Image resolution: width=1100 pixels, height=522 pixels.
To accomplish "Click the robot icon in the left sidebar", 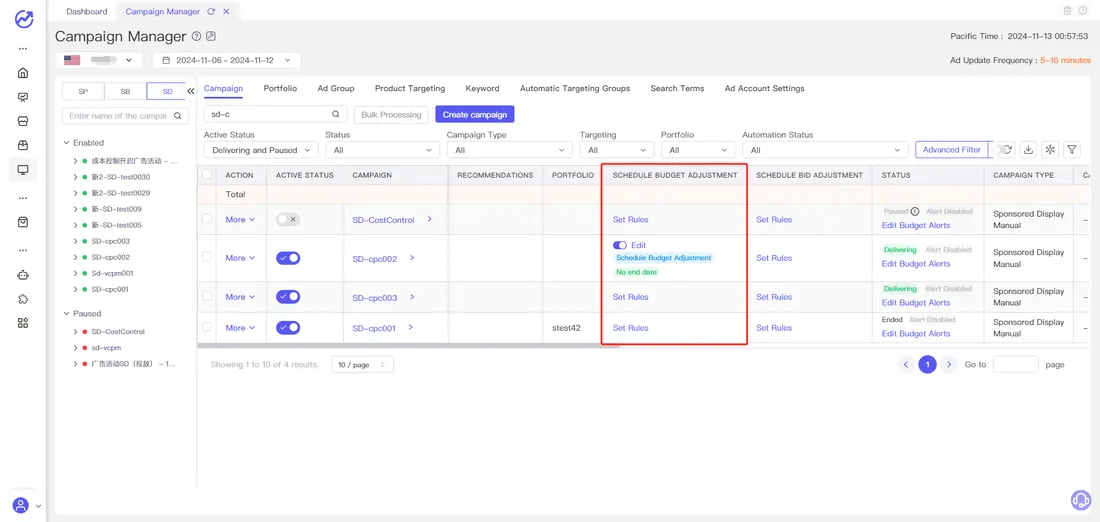I will (23, 275).
